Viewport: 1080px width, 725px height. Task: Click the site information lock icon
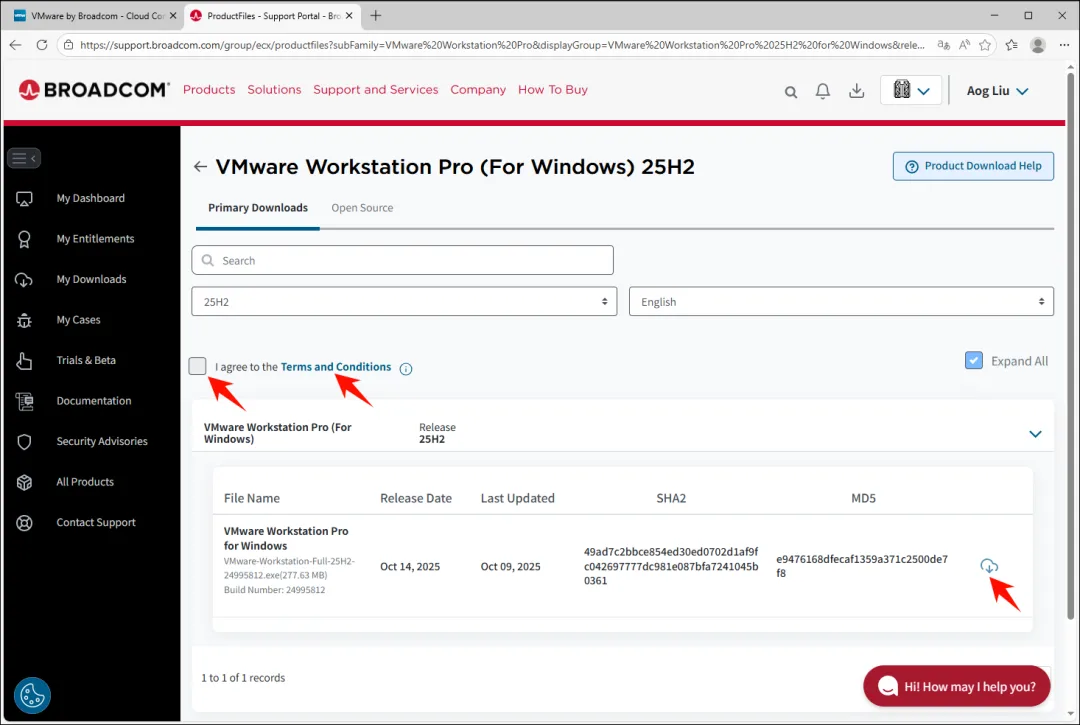tap(68, 45)
